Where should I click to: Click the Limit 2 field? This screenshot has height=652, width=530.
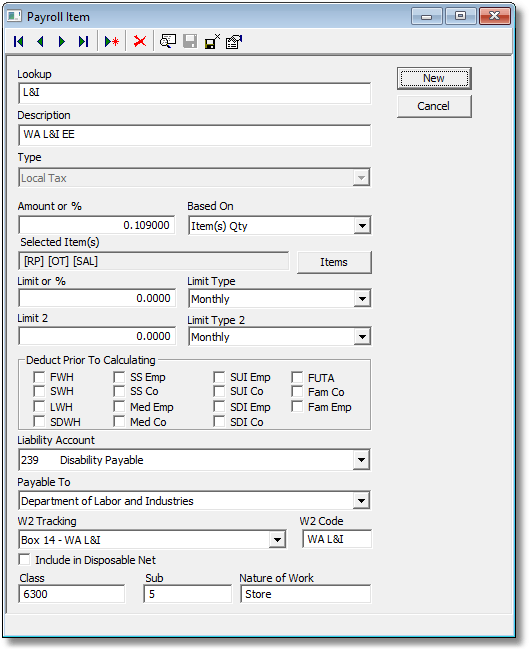pyautogui.click(x=97, y=336)
